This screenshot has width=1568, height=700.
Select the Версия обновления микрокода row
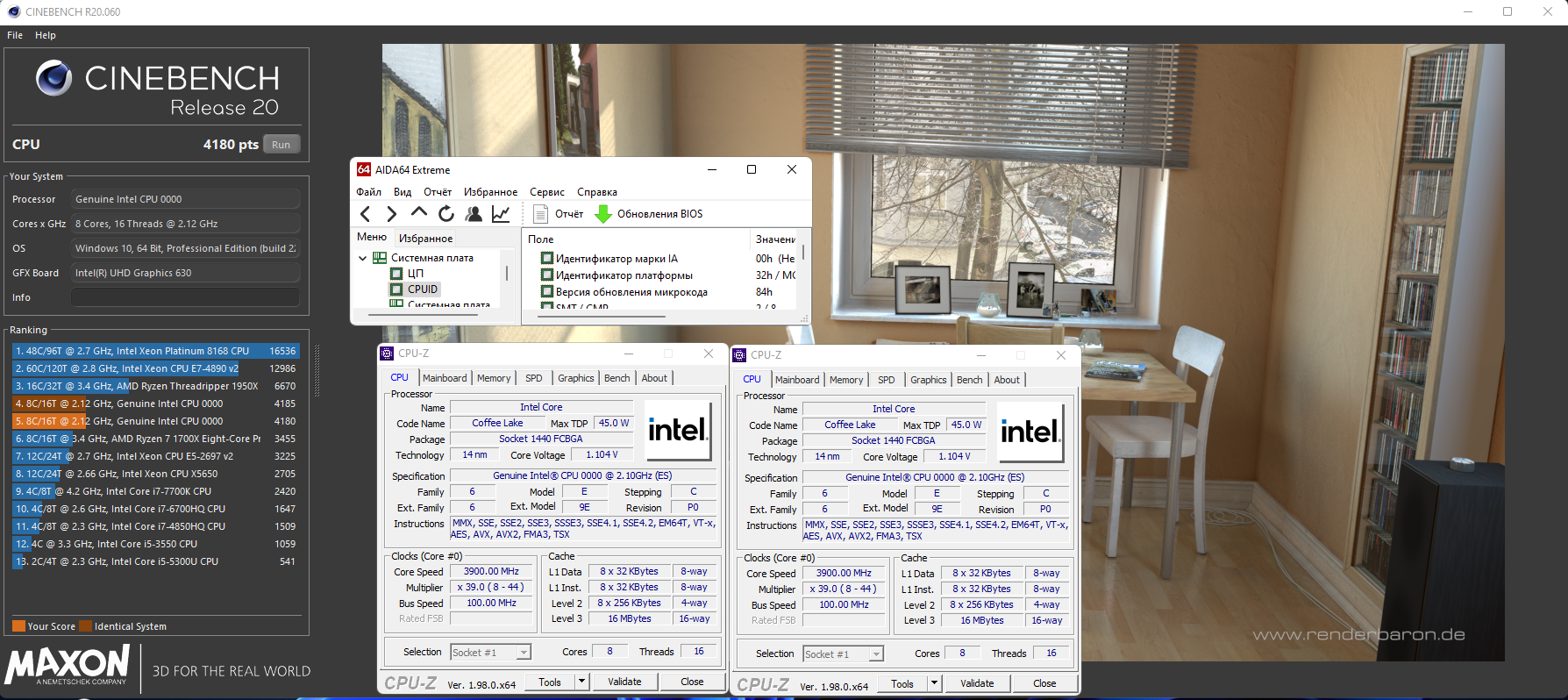pyautogui.click(x=667, y=292)
